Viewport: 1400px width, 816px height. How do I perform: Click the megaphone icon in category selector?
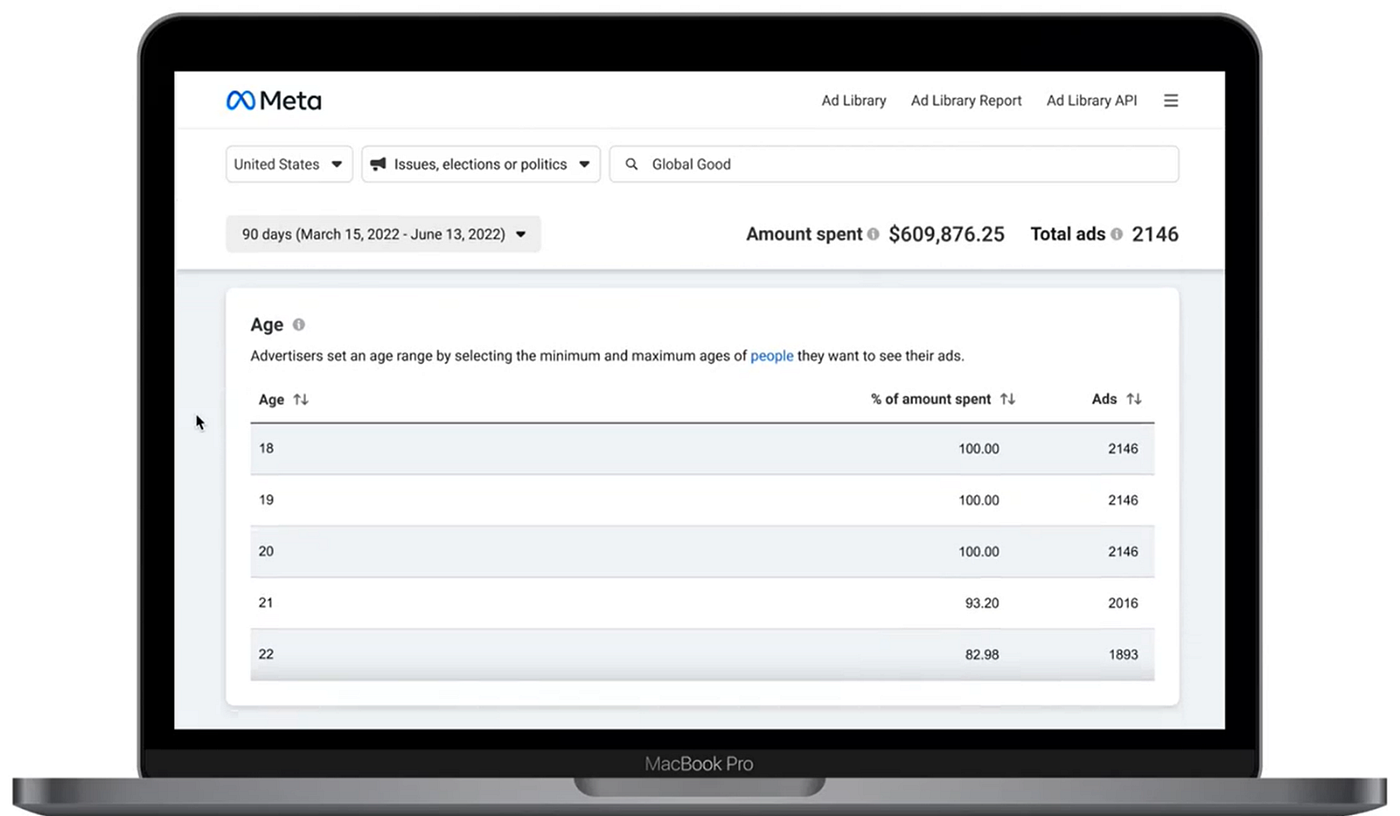click(378, 164)
